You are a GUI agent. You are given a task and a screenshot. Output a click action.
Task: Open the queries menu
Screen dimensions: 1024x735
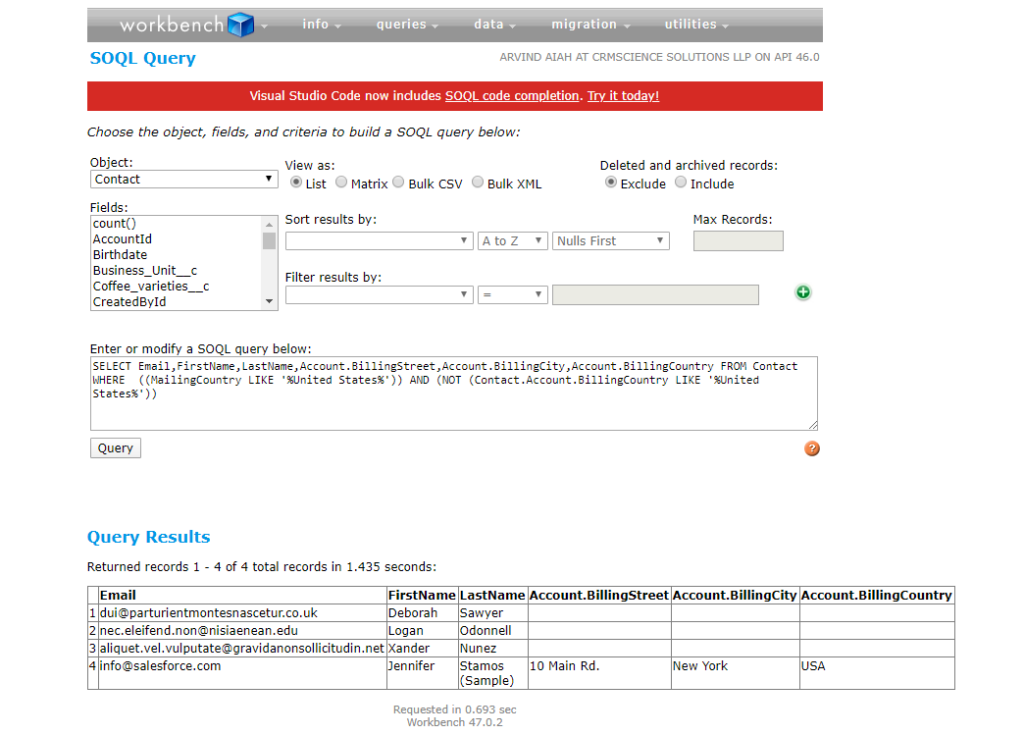(407, 25)
